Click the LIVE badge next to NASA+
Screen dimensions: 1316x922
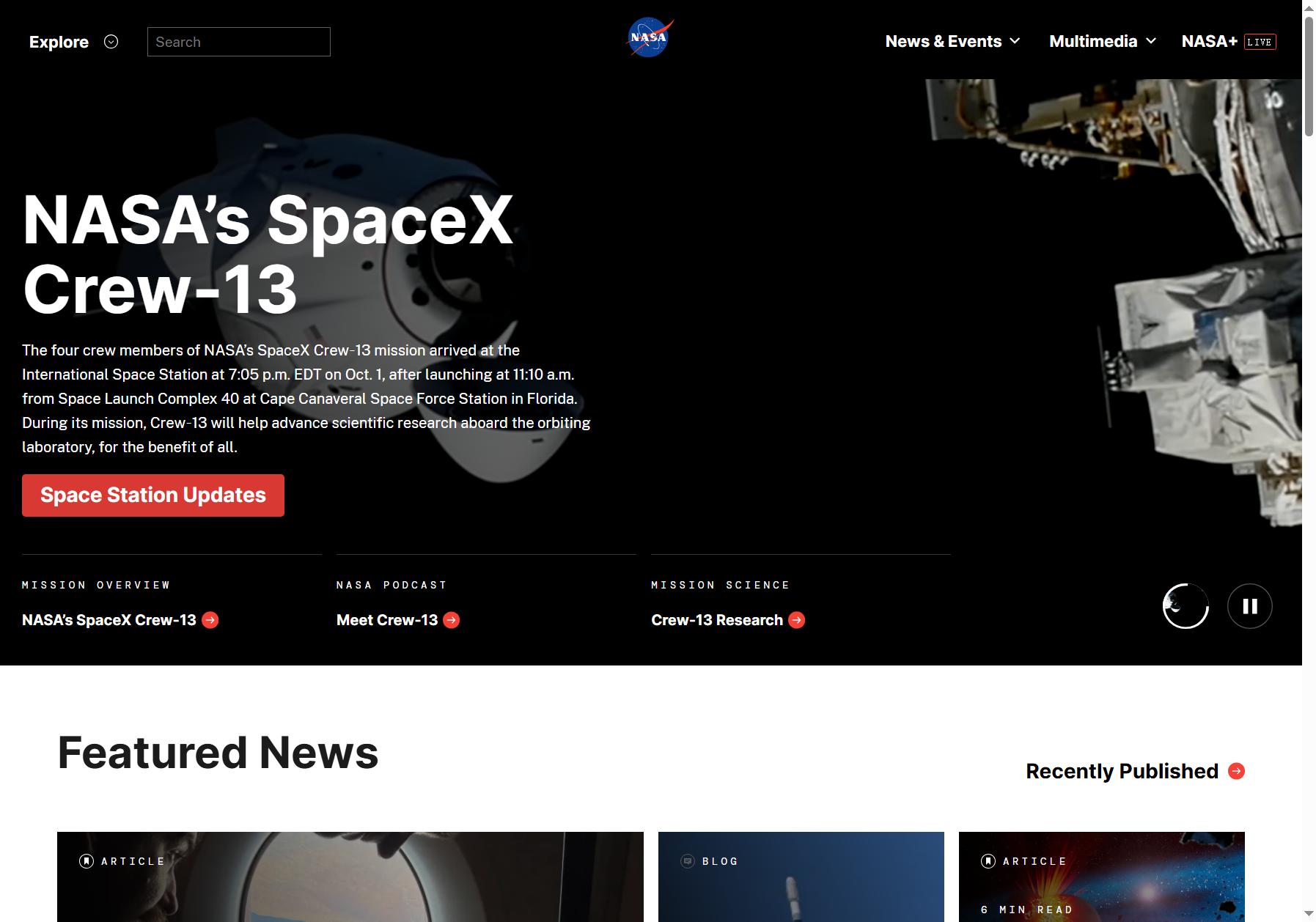click(1260, 42)
